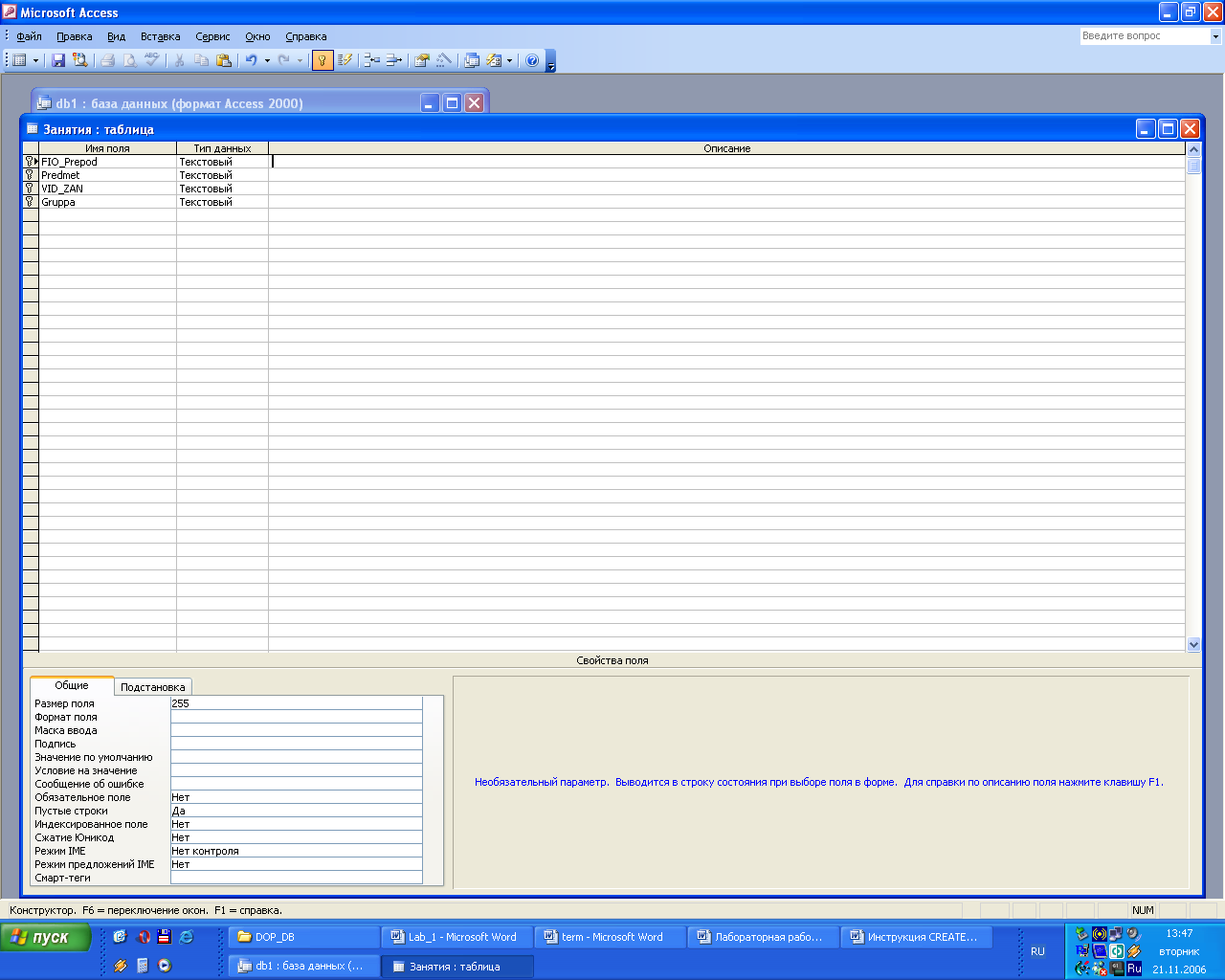Click the View (table datasheet) toolbar icon
The image size is (1225, 980).
[x=19, y=60]
